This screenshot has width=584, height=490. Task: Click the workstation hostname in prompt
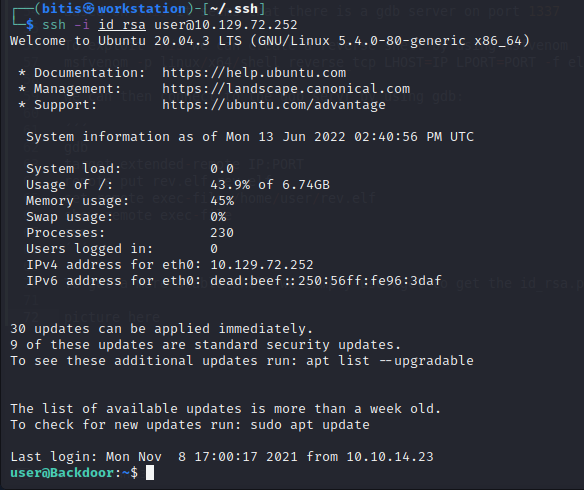pyautogui.click(x=142, y=9)
